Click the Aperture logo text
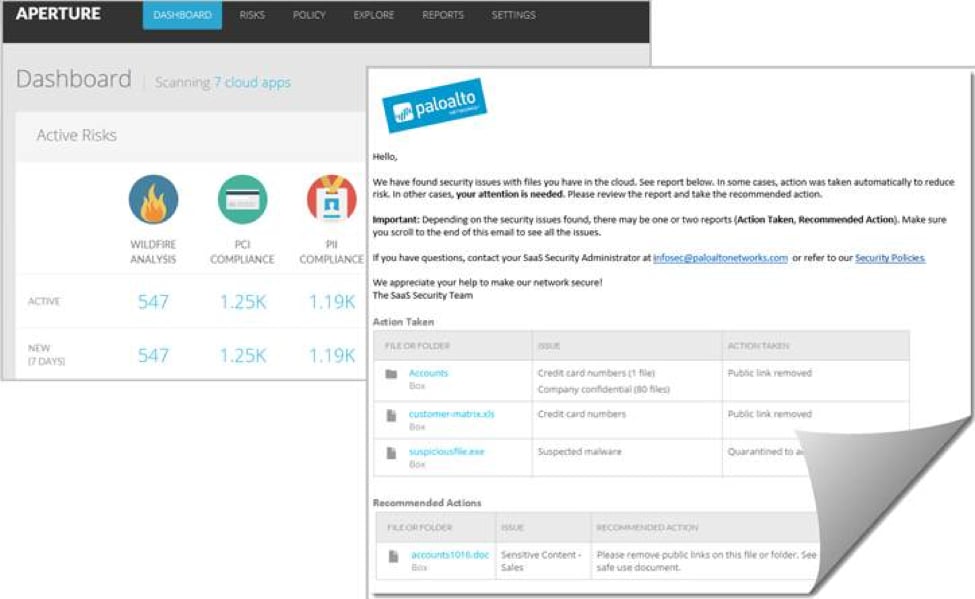 [58, 14]
